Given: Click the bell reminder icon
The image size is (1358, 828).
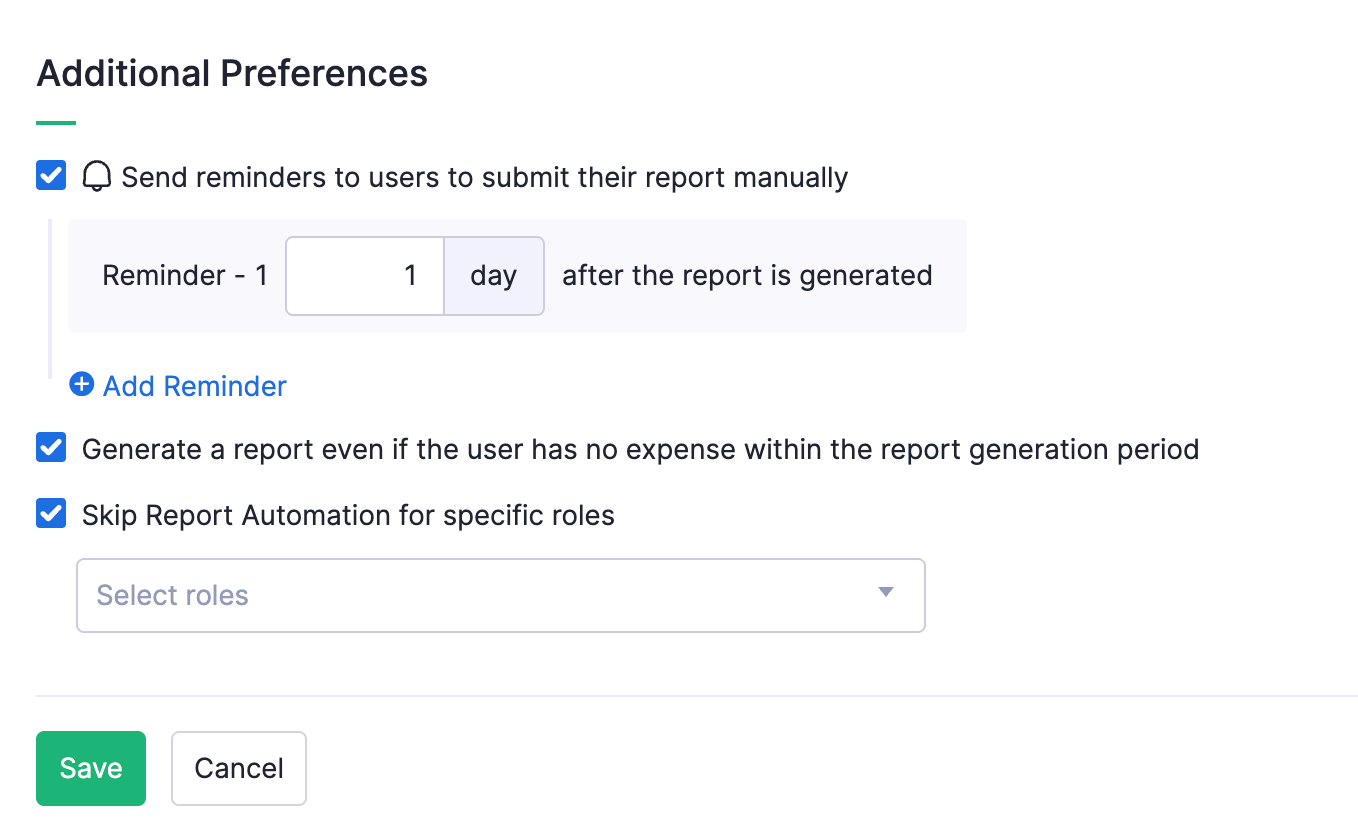Looking at the screenshot, I should click(x=96, y=176).
